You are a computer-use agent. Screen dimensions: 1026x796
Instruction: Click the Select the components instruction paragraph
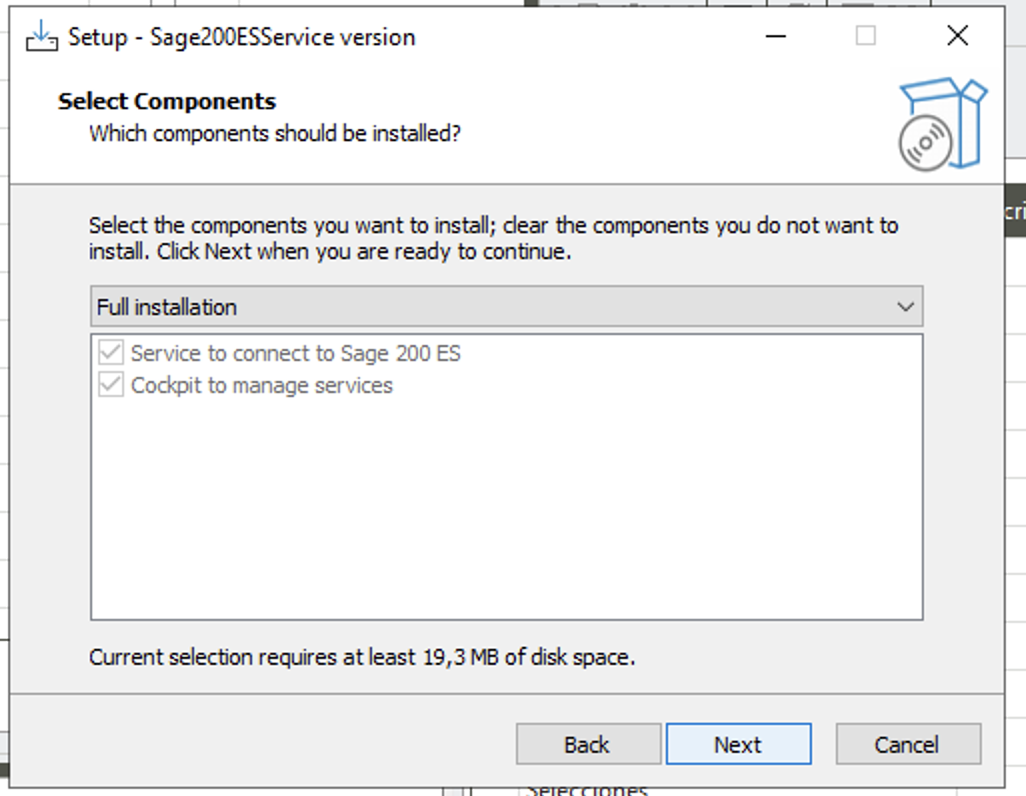(x=493, y=238)
